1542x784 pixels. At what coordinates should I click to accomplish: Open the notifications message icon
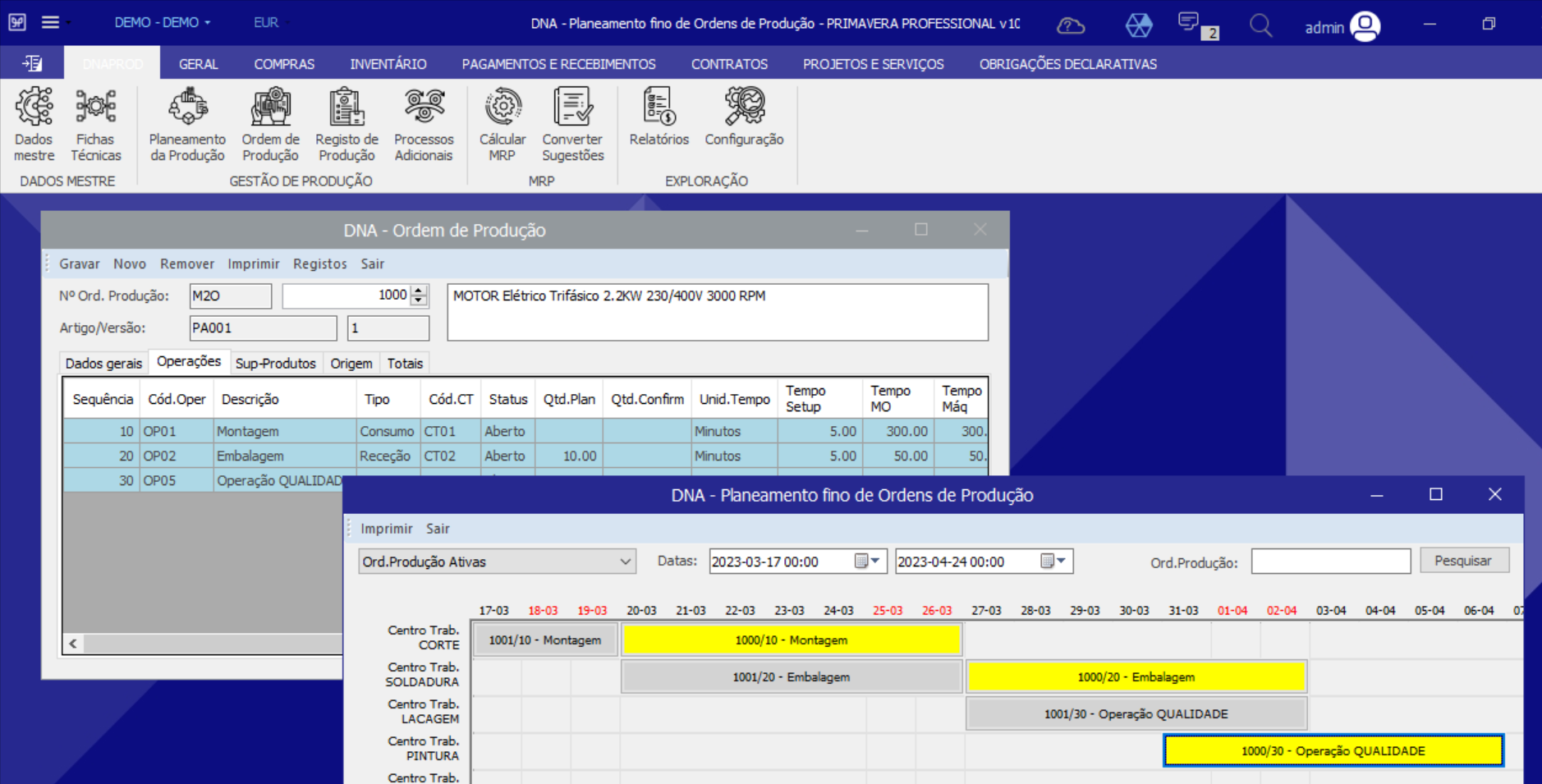1189,23
